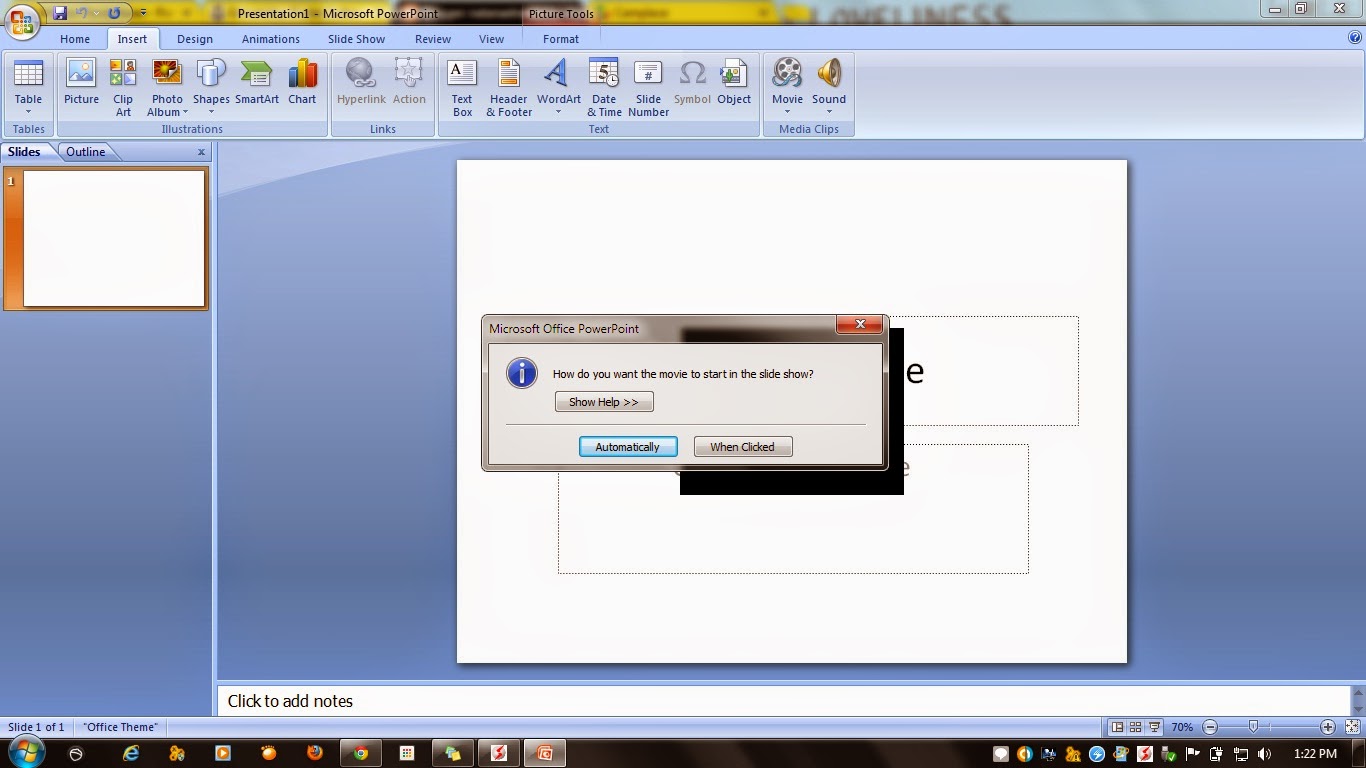Click the Redo icon in Quick Access
The image size is (1366, 768).
point(114,13)
